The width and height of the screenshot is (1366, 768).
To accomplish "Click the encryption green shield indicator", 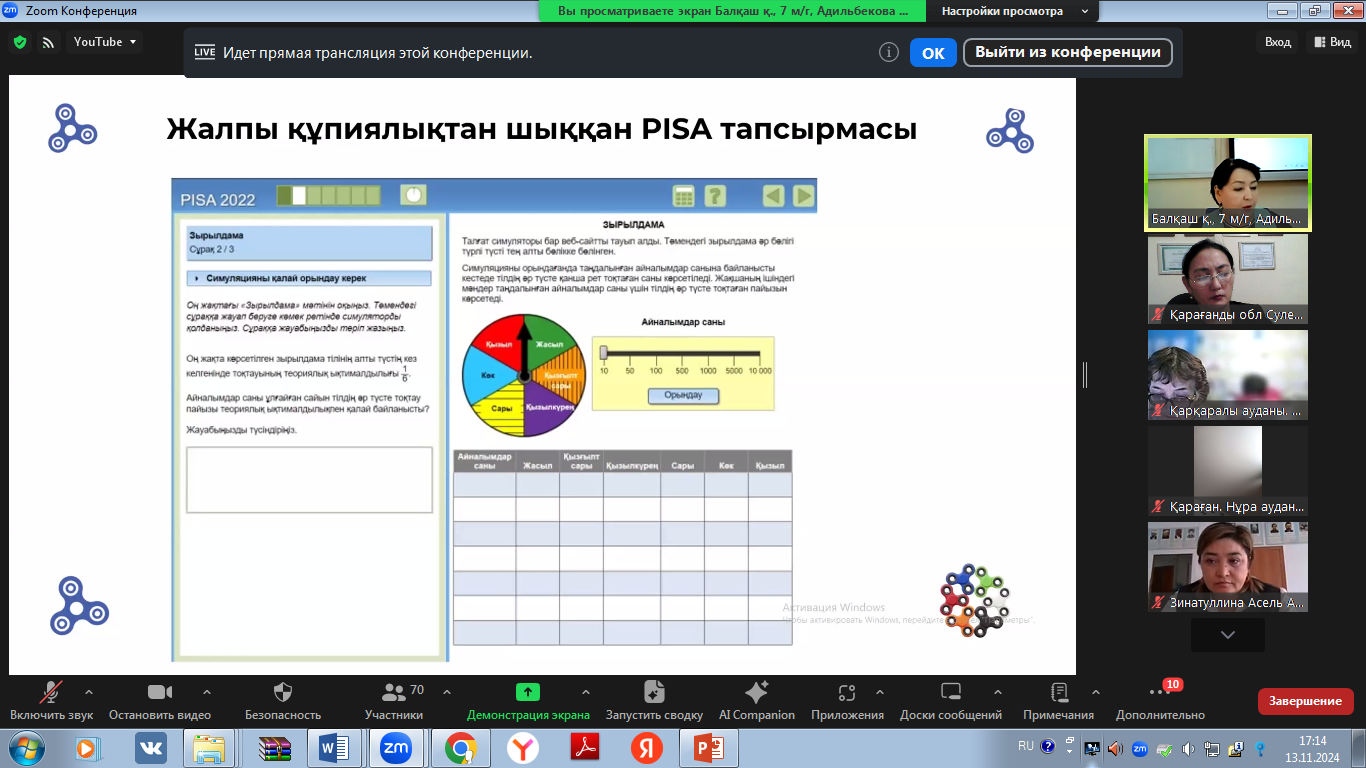I will 19,42.
